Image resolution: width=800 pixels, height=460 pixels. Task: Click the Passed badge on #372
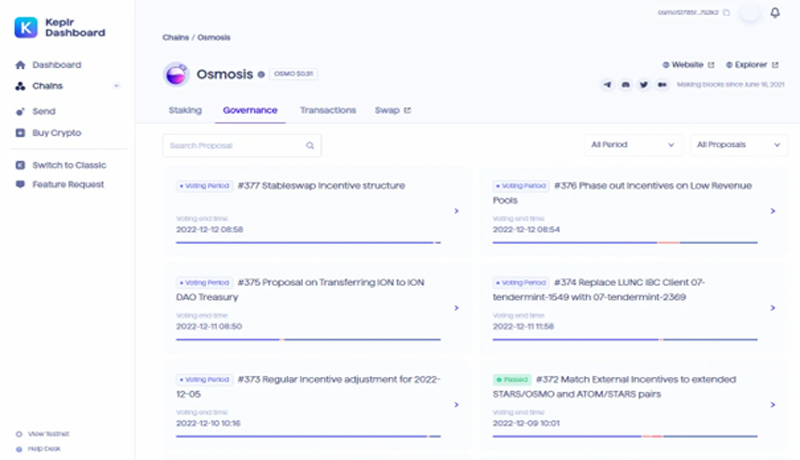pyautogui.click(x=512, y=379)
